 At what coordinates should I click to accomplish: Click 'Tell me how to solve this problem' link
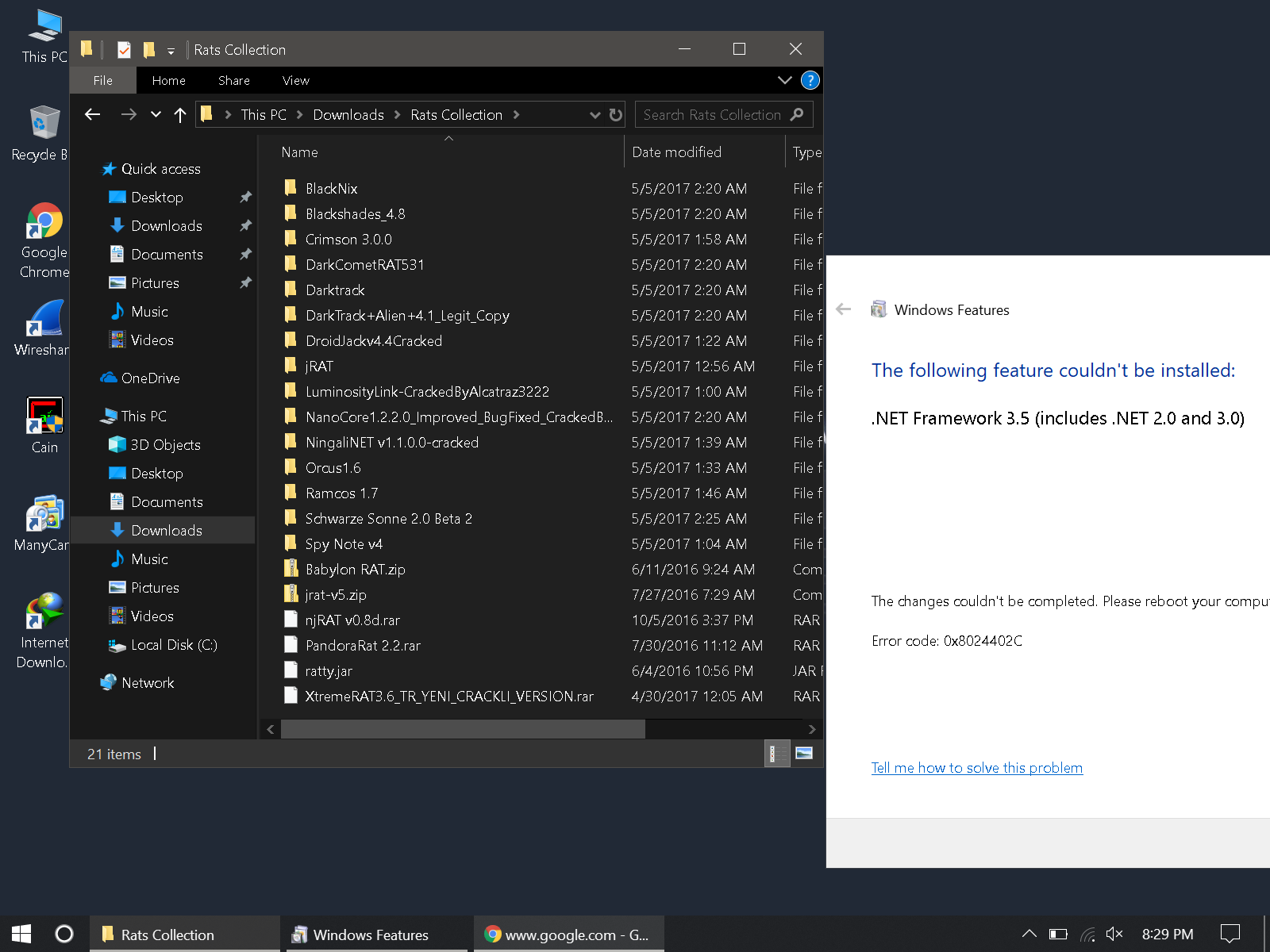pyautogui.click(x=977, y=768)
